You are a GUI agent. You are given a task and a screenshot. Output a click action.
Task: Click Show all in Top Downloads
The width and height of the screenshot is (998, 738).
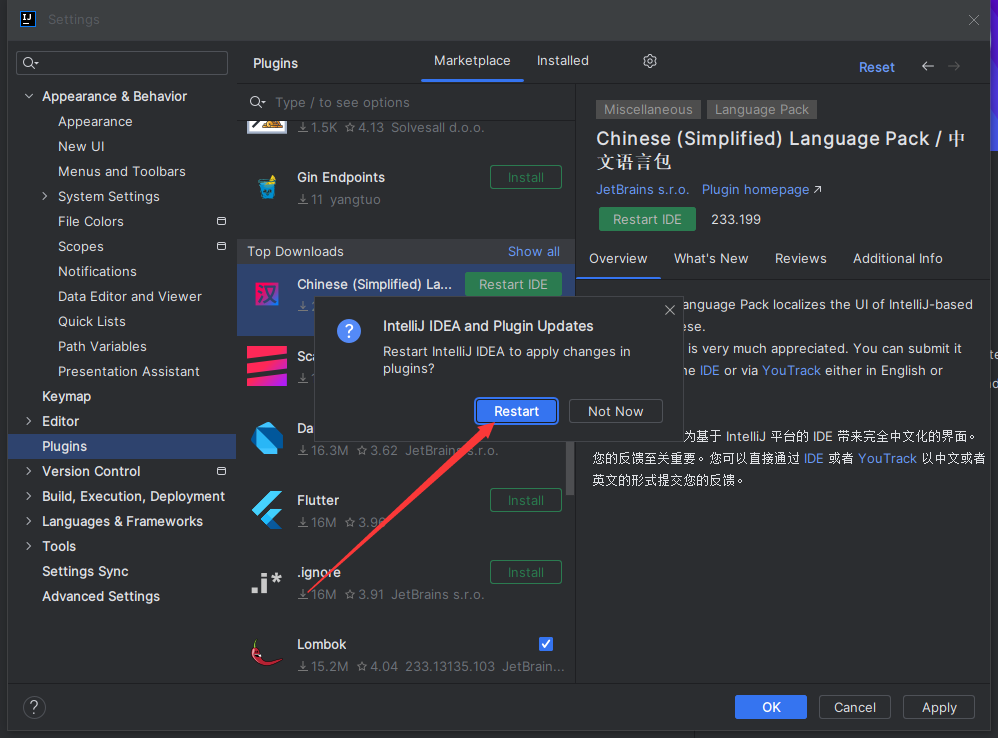point(533,251)
